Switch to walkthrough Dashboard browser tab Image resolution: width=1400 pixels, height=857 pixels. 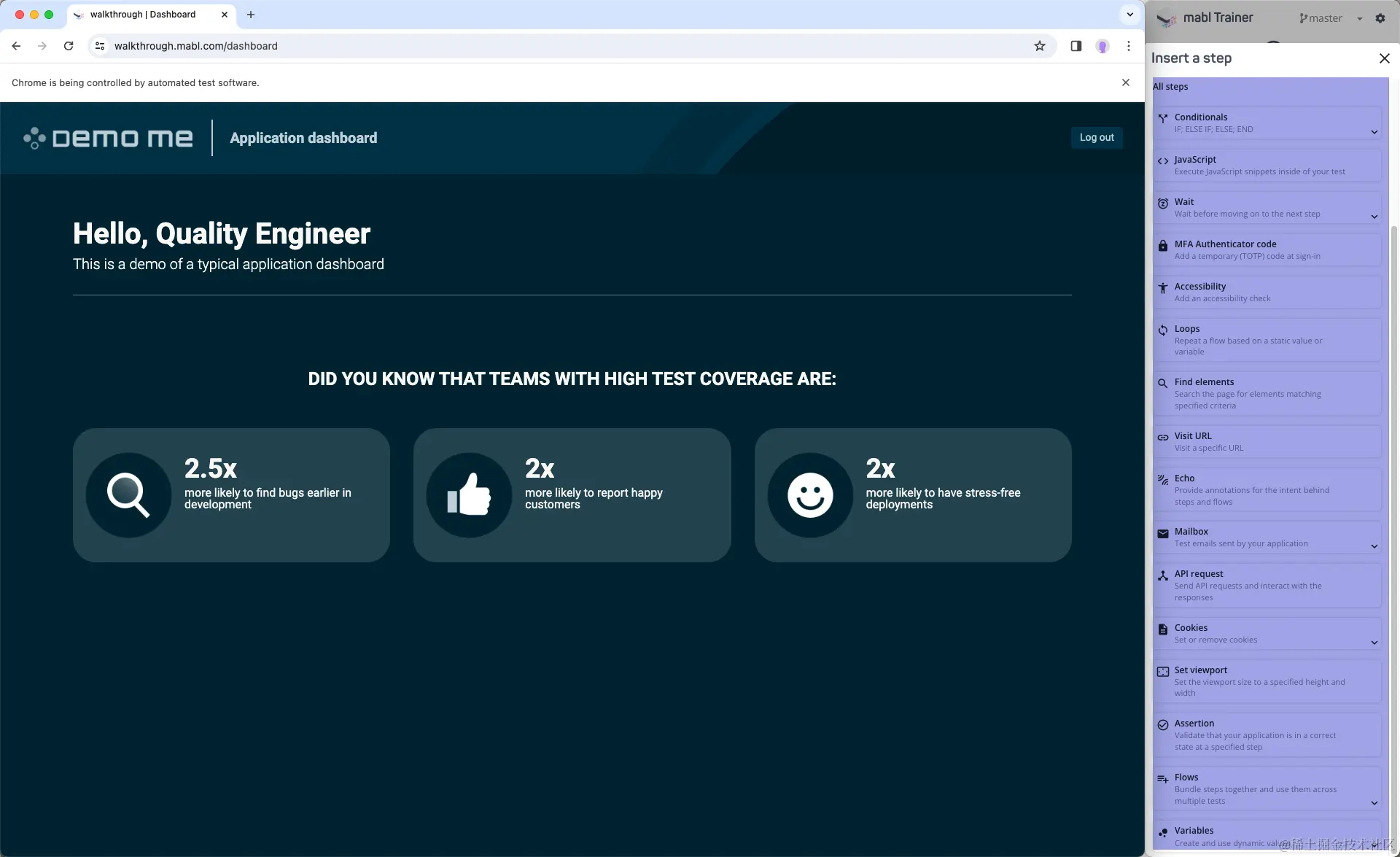[x=143, y=15]
